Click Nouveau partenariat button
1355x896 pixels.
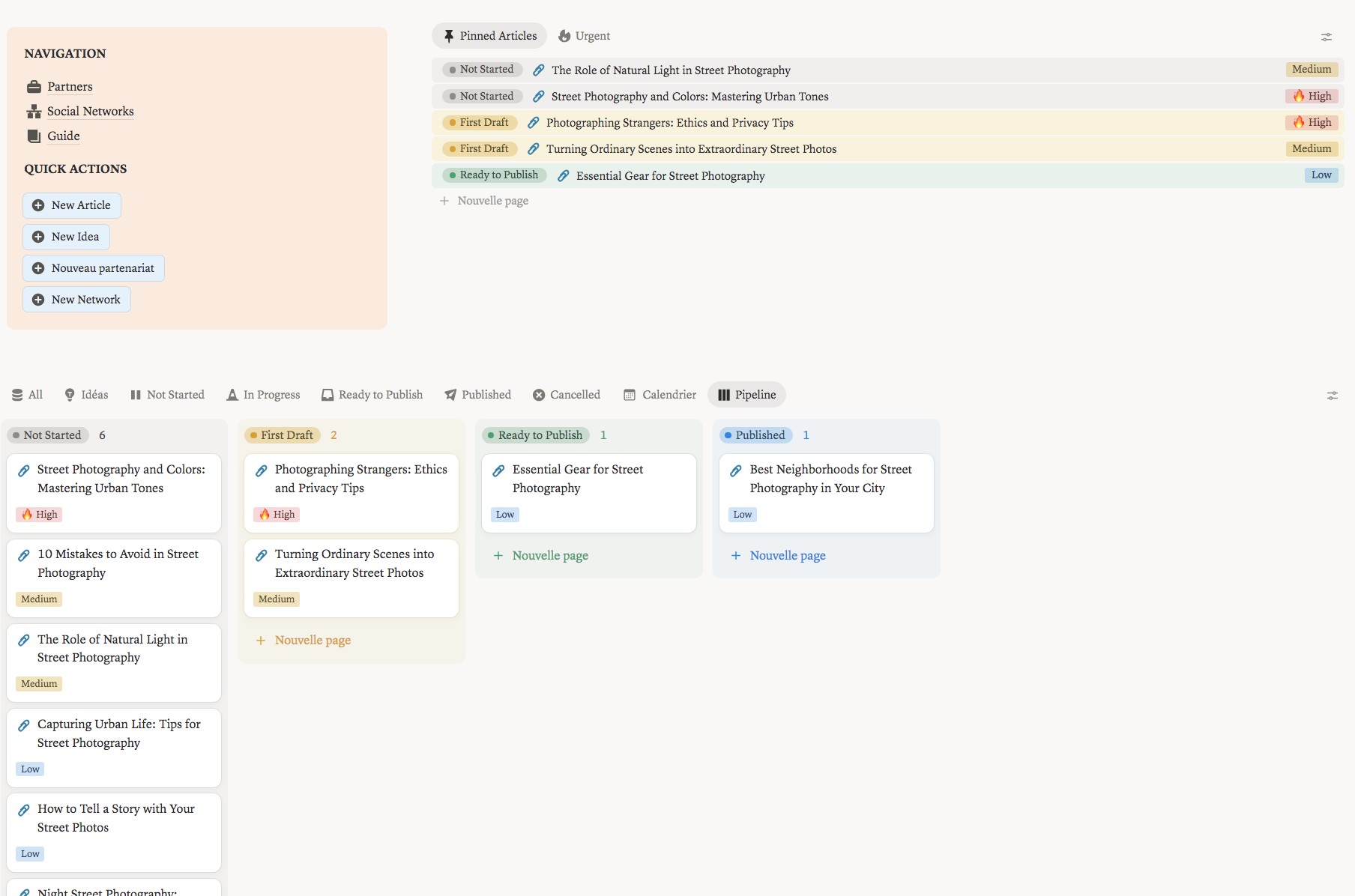[x=94, y=268]
